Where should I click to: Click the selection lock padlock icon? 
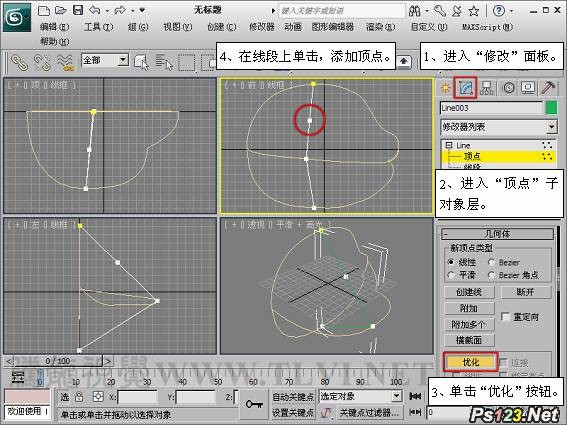(79, 397)
